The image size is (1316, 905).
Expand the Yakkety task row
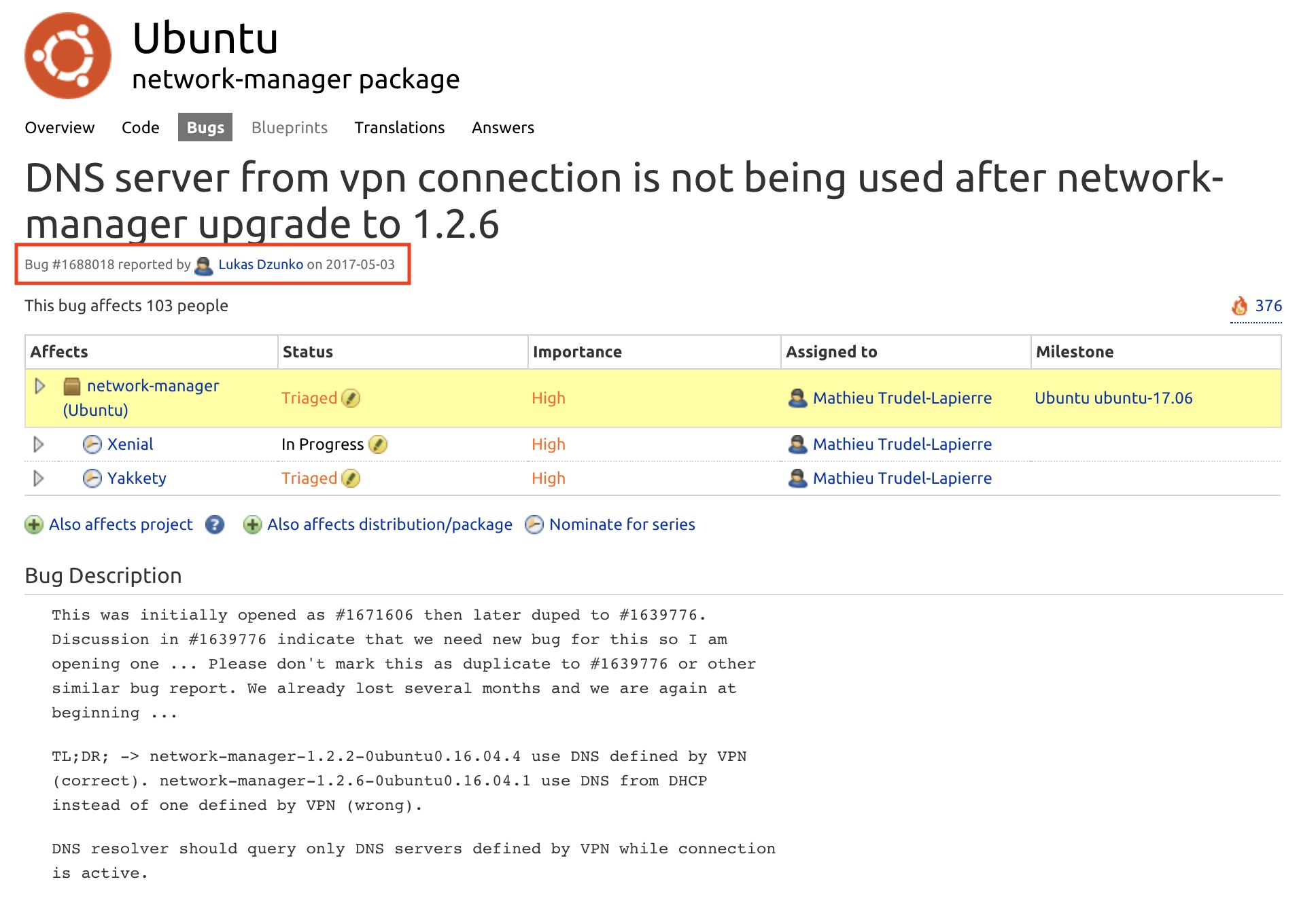39,478
